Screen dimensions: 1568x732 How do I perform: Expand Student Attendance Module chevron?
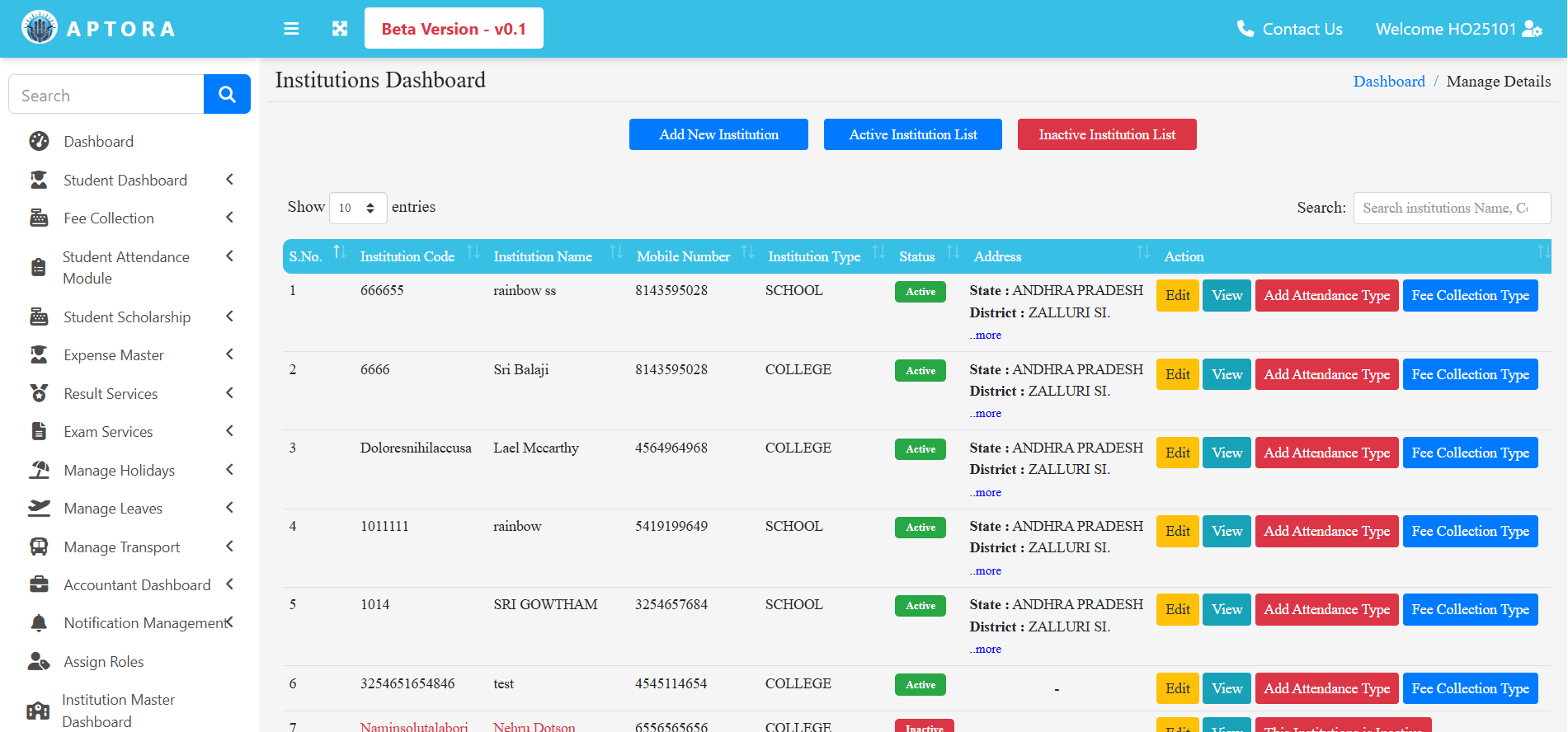pos(230,256)
